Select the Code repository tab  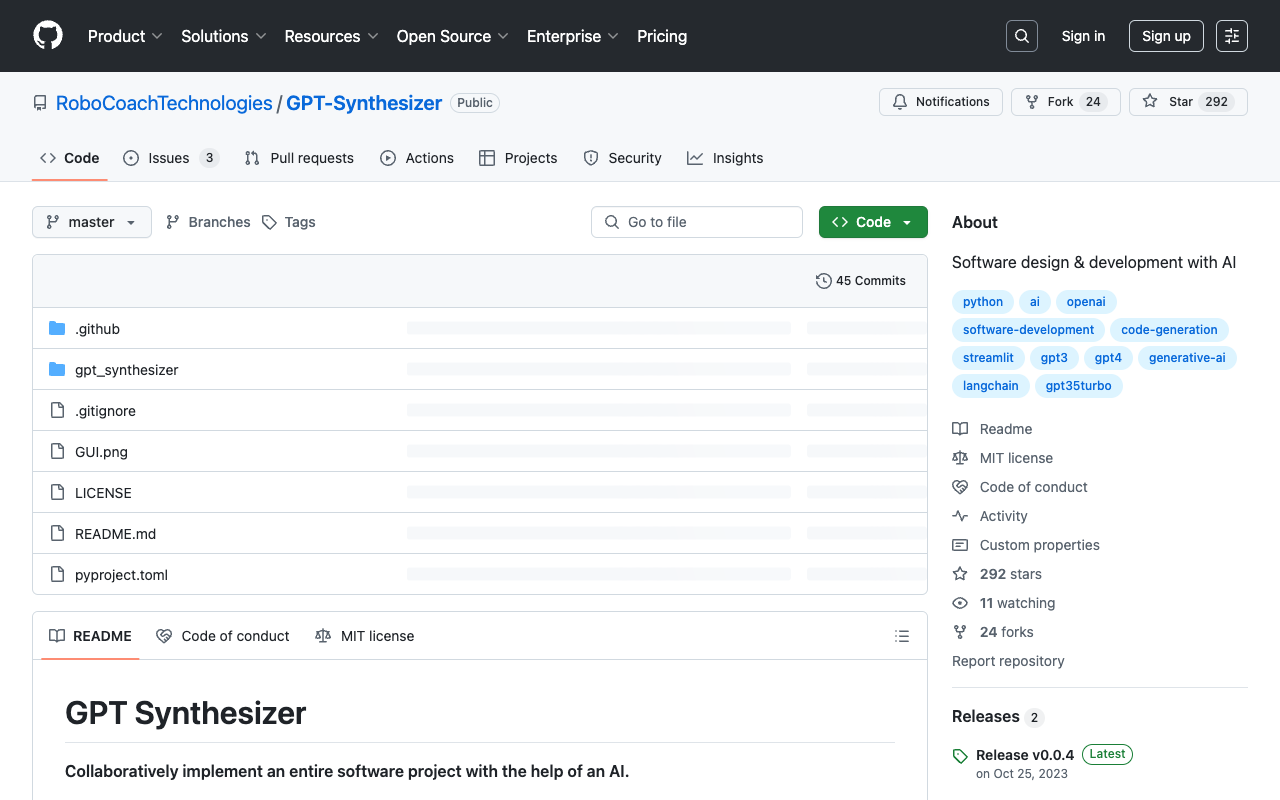click(70, 158)
